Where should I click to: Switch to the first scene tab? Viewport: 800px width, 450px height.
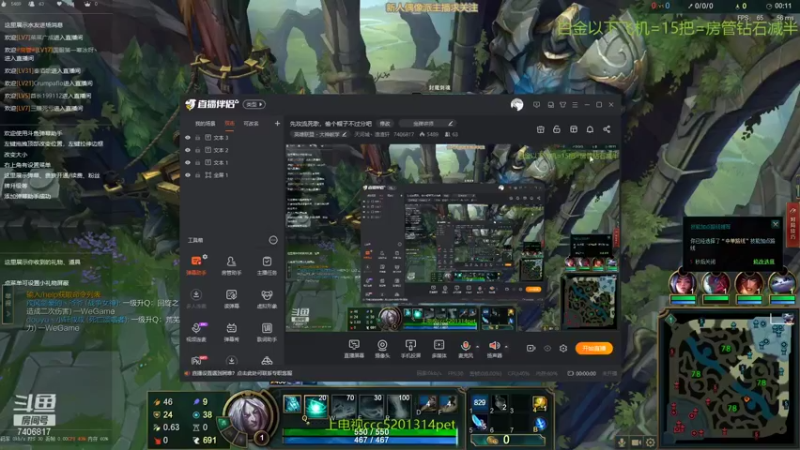click(205, 123)
